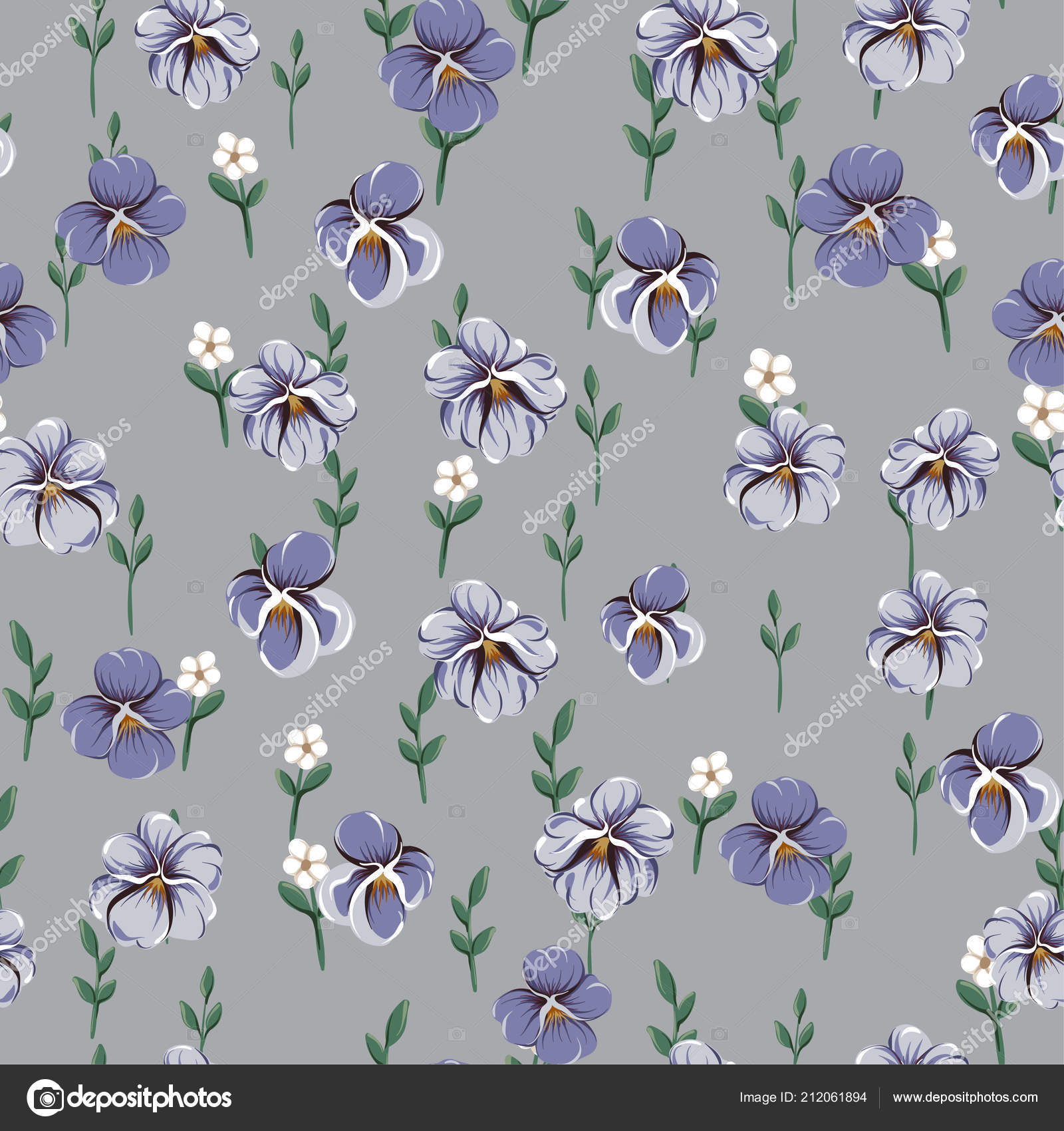The image size is (1064, 1131).
Task: Click the depositphotos brand name text
Action: pyautogui.click(x=150, y=1098)
